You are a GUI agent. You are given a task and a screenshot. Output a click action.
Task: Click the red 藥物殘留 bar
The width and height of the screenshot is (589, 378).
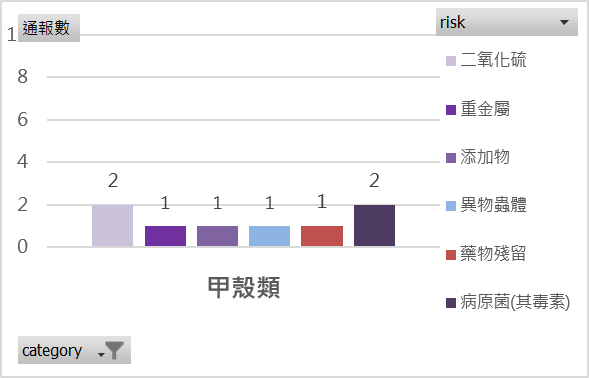[x=322, y=236]
